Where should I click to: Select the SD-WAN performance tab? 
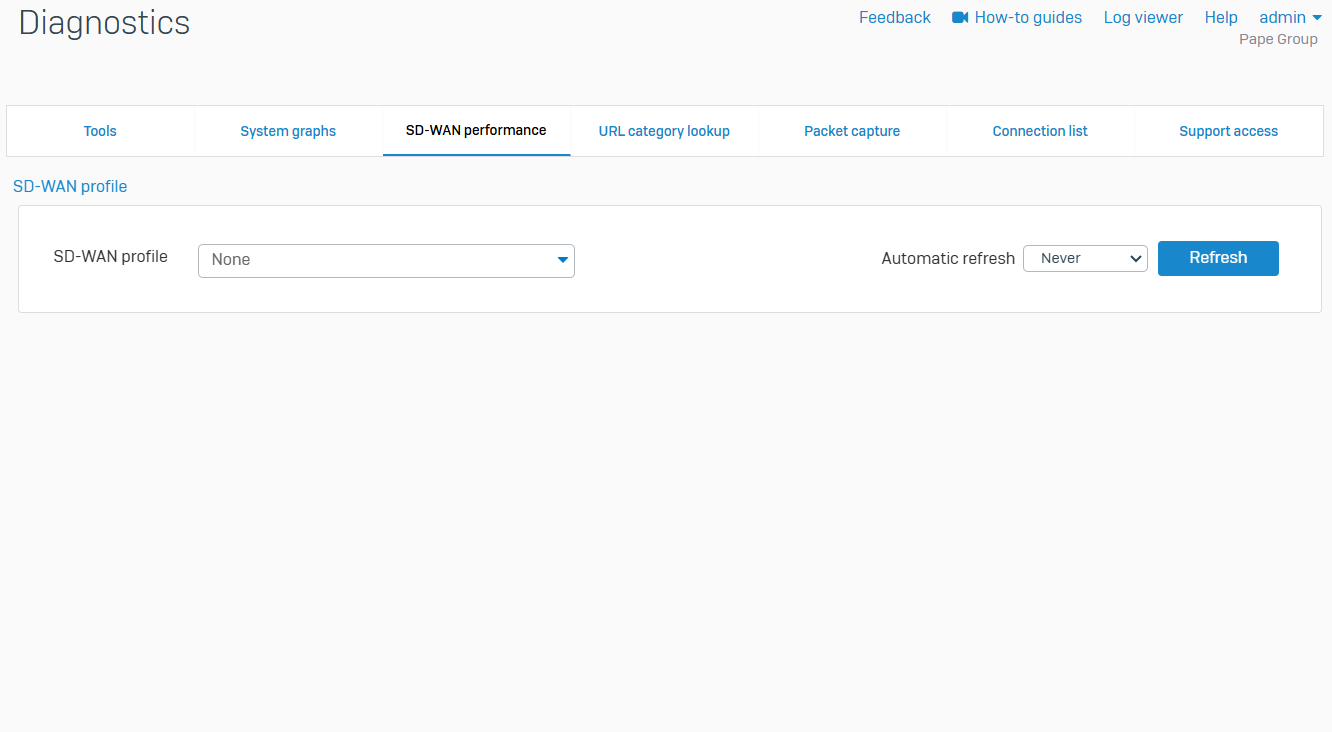pyautogui.click(x=476, y=131)
